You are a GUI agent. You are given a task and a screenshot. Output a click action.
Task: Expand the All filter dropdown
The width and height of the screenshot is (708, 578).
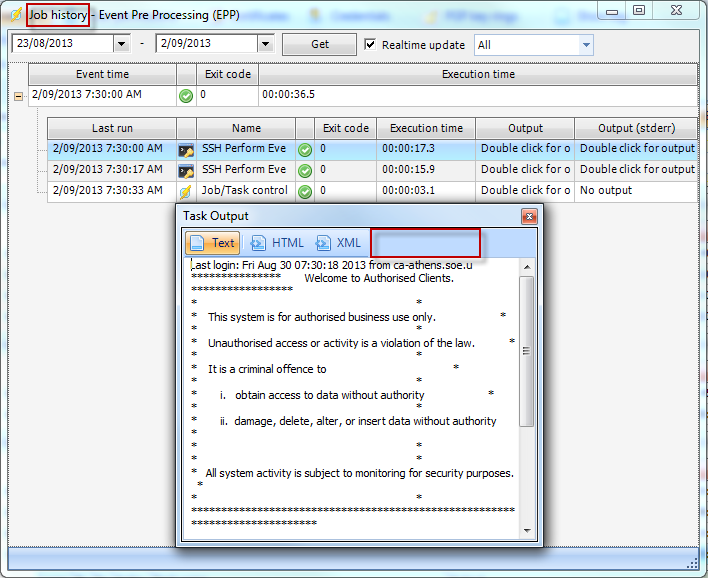(586, 45)
